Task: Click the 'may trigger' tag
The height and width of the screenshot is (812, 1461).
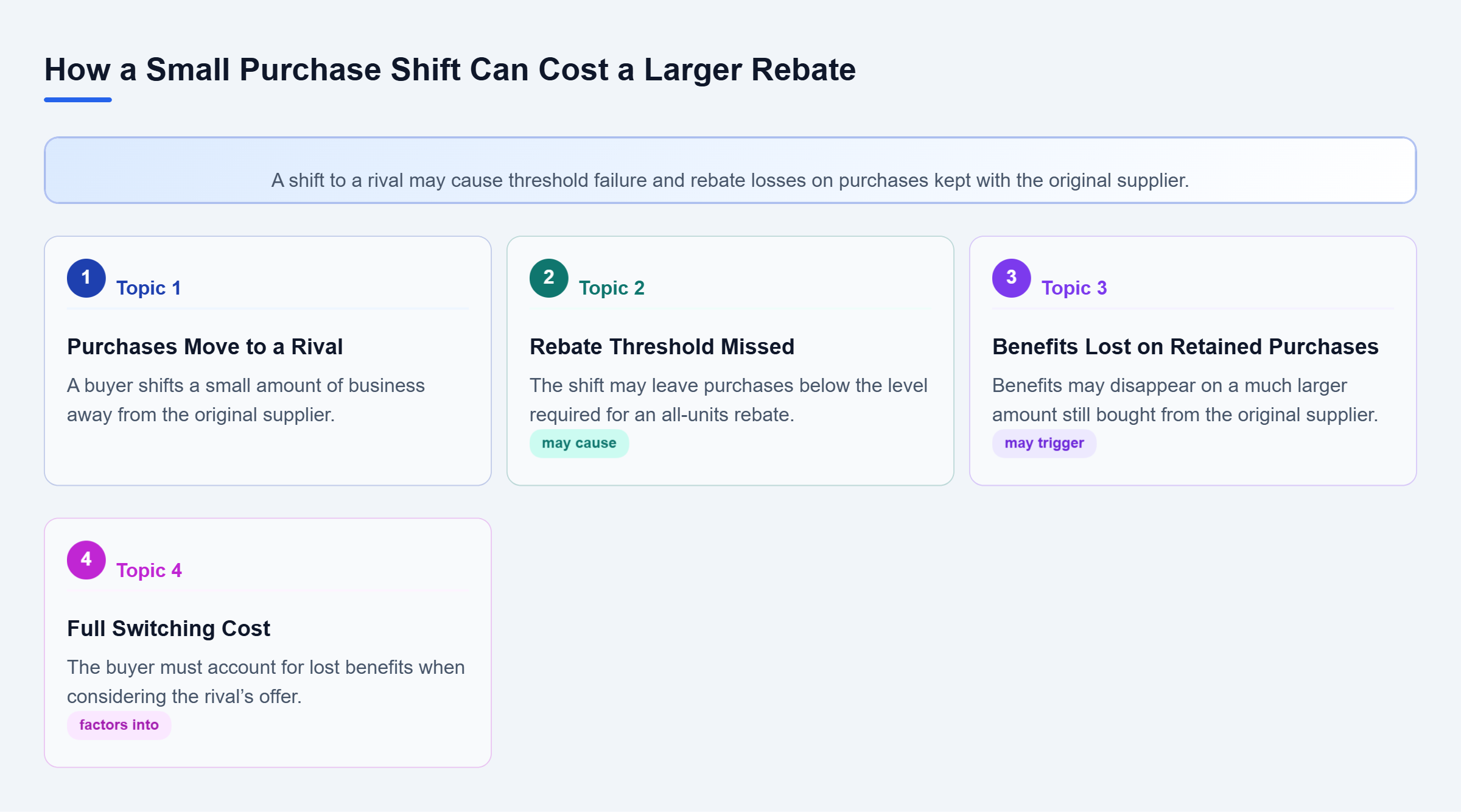Action: click(1044, 443)
